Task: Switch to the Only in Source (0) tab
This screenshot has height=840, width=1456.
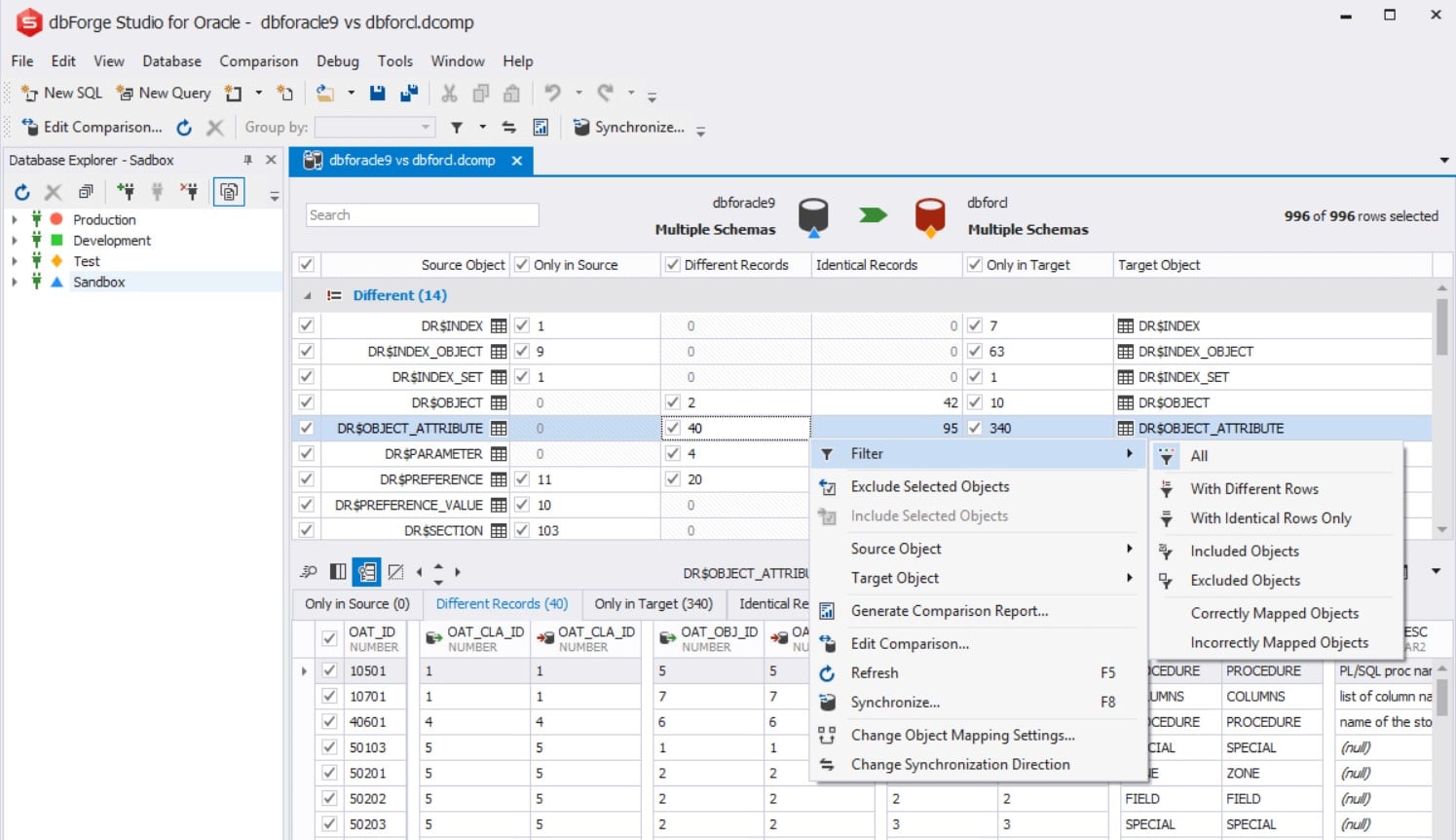Action: point(356,604)
